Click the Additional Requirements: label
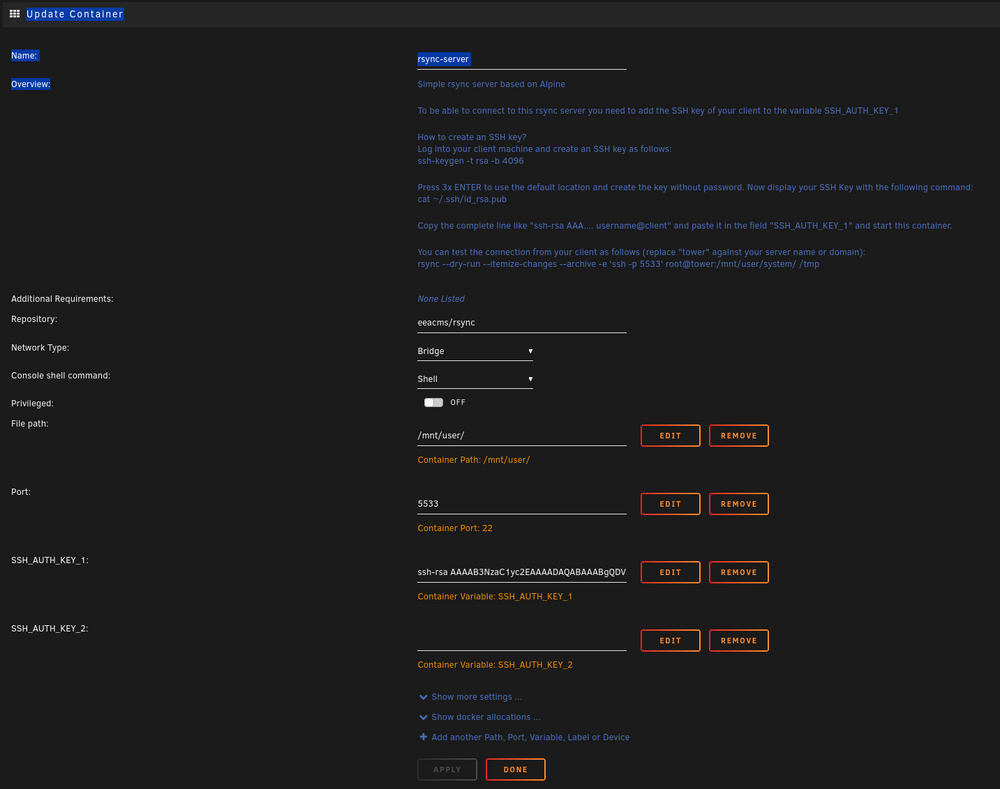This screenshot has height=789, width=1000. pos(62,299)
